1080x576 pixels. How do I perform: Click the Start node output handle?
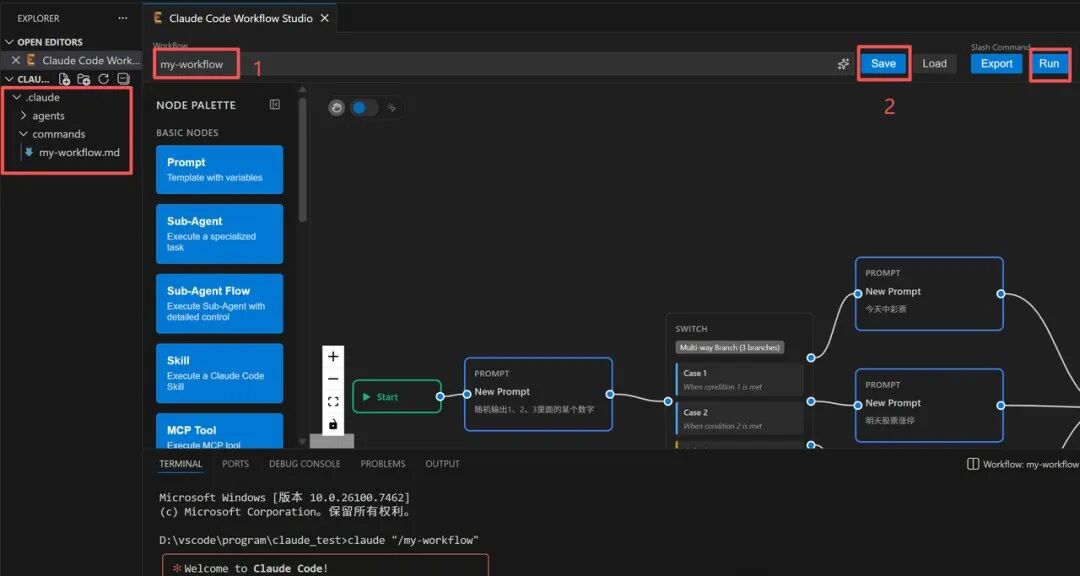(x=440, y=396)
